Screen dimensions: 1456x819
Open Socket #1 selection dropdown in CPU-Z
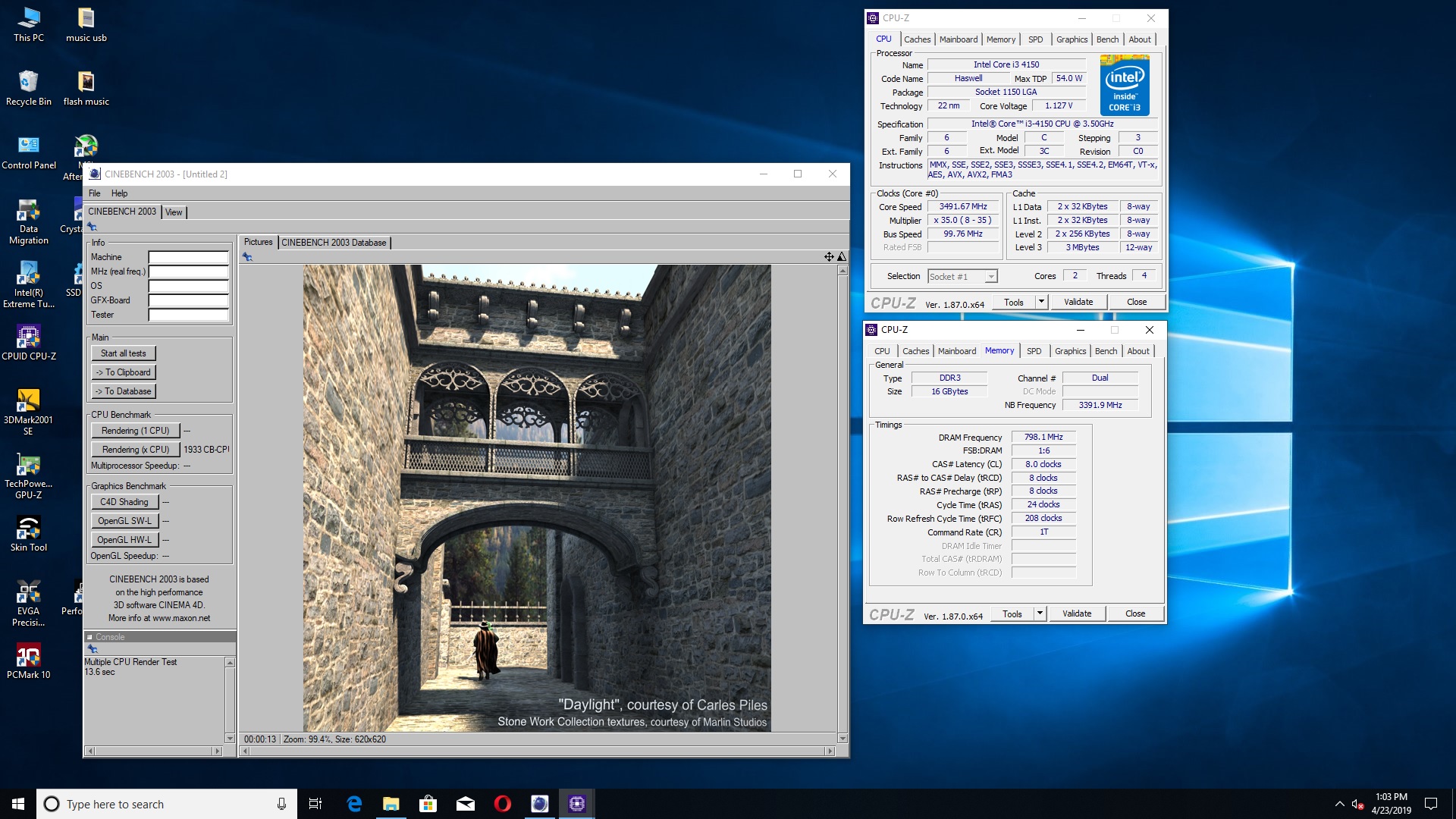(x=962, y=277)
